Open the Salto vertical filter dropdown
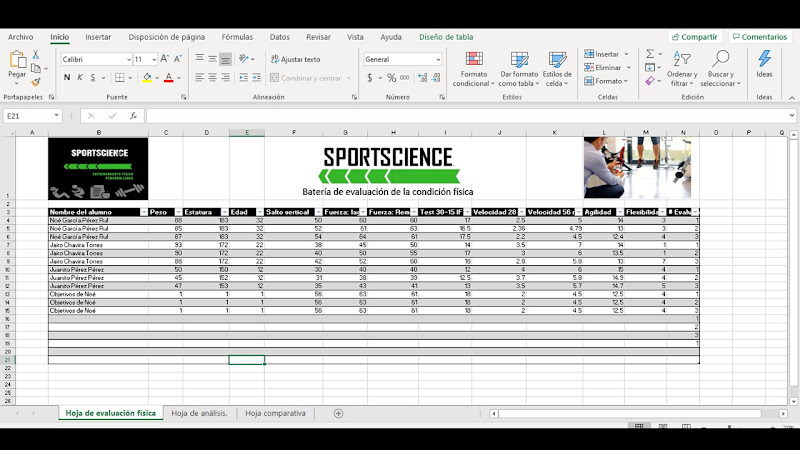800x450 pixels. pyautogui.click(x=318, y=212)
